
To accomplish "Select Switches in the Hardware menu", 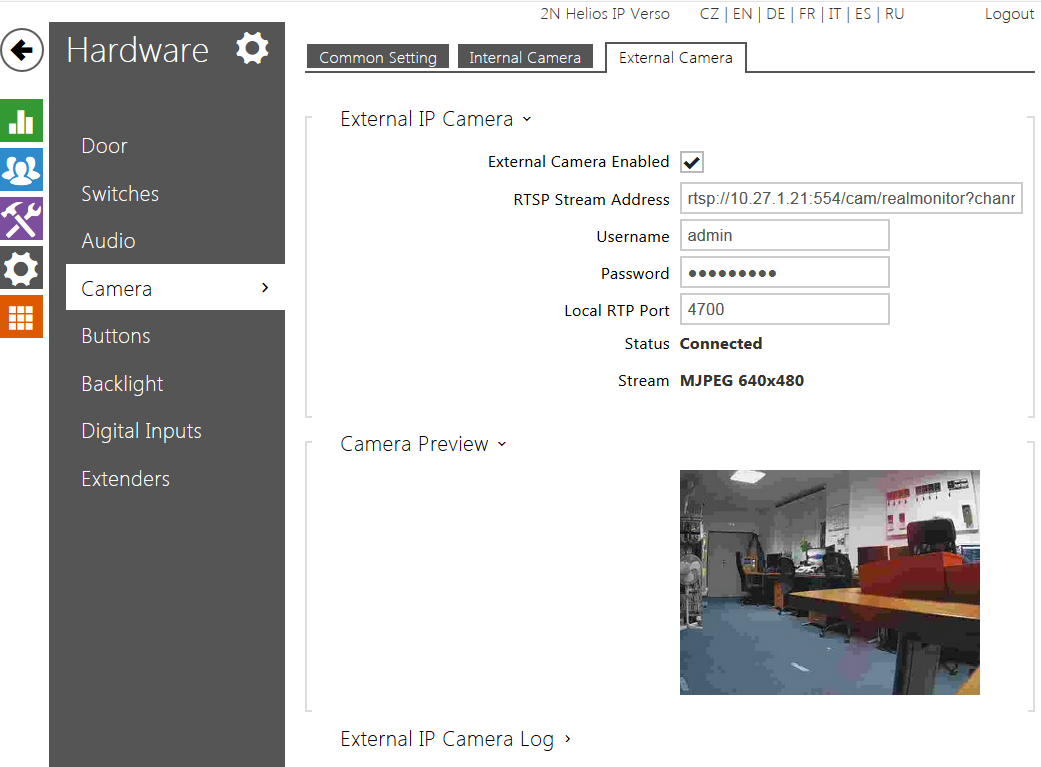I will (x=120, y=194).
